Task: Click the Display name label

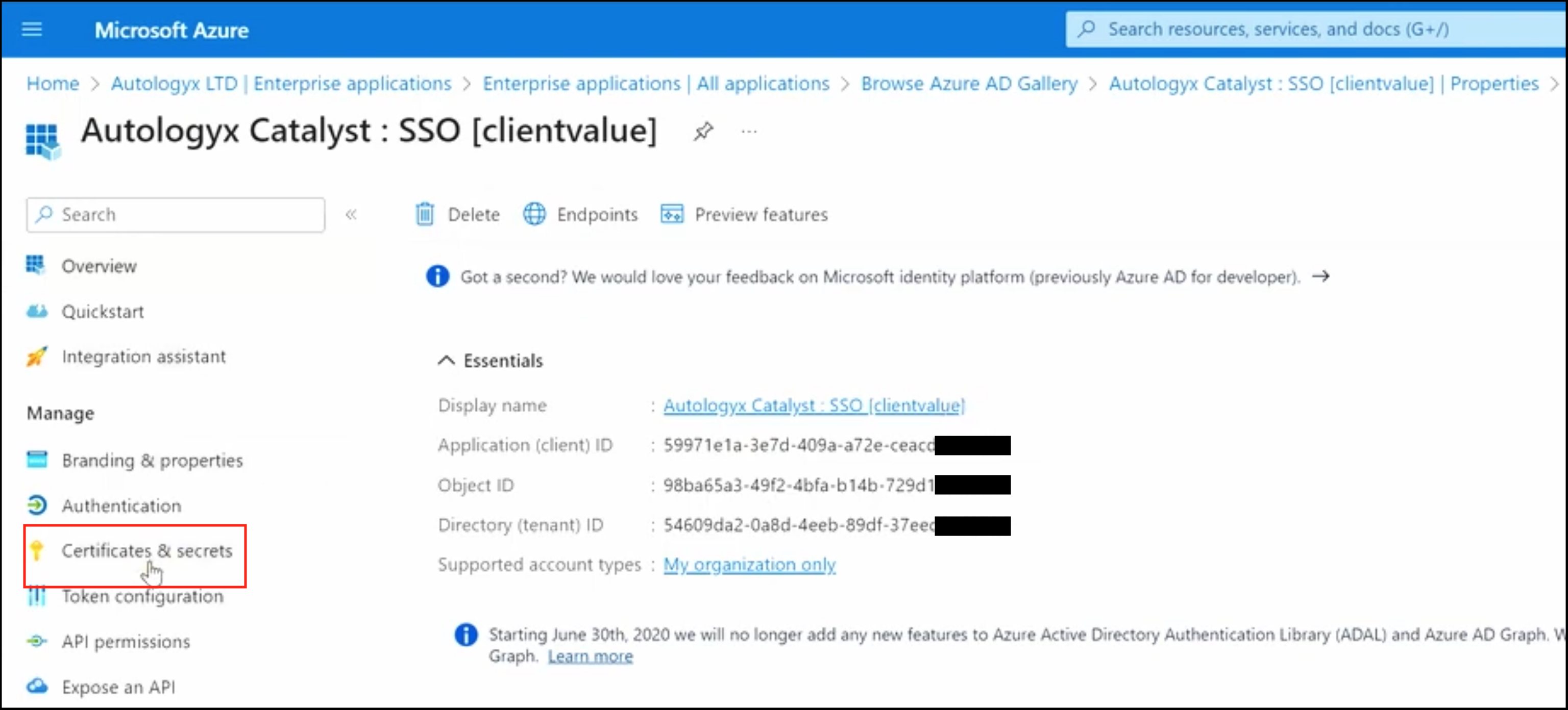Action: 493,405
